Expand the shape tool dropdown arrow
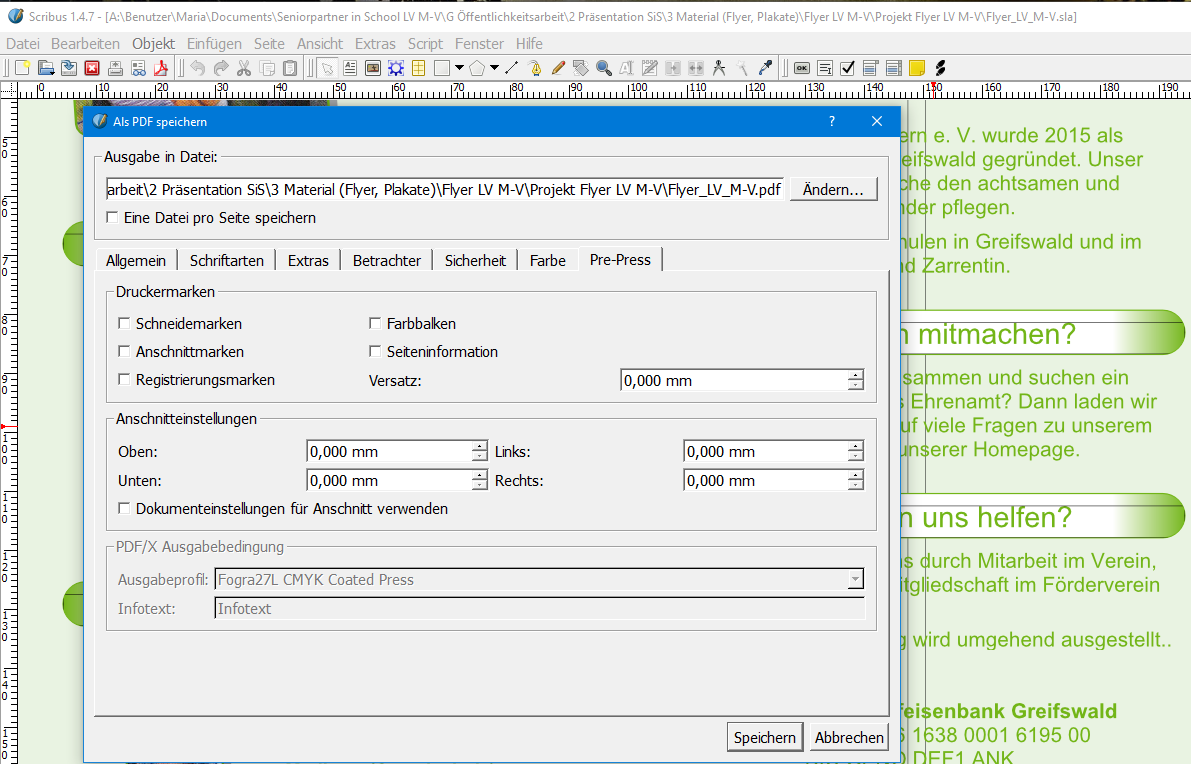Screen dimensions: 1191x764 pyautogui.click(x=459, y=68)
